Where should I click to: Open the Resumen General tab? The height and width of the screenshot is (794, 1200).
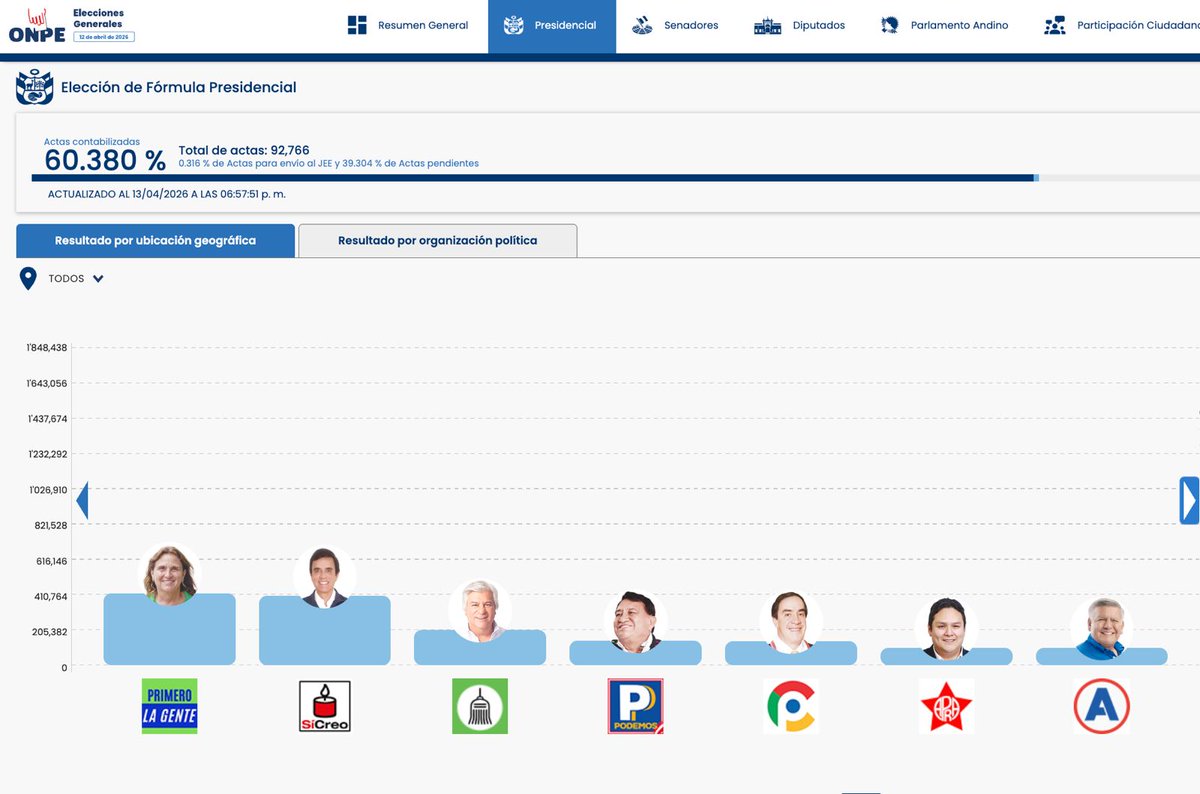[408, 26]
